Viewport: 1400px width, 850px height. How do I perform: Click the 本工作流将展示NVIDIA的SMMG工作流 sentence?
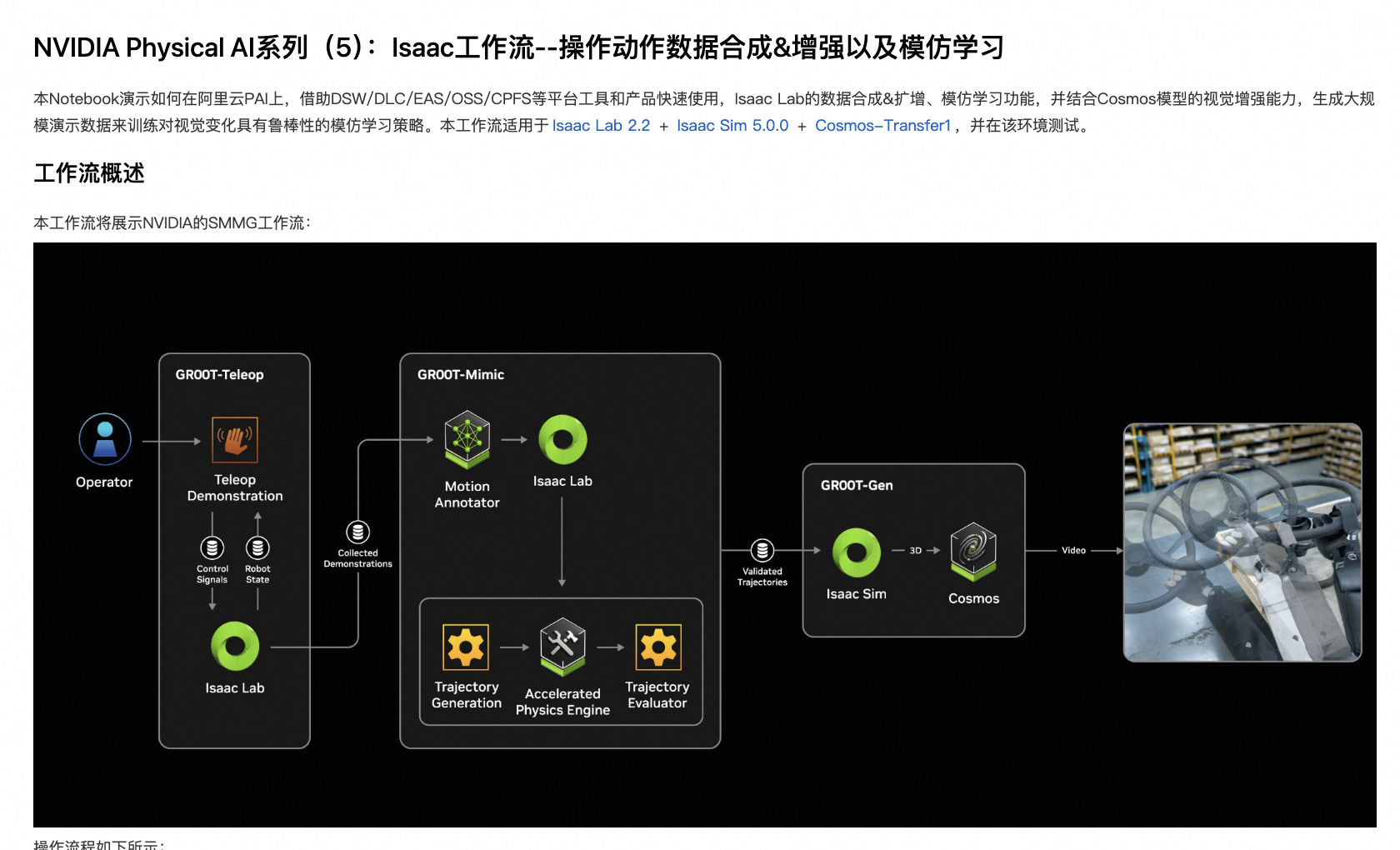pyautogui.click(x=172, y=223)
